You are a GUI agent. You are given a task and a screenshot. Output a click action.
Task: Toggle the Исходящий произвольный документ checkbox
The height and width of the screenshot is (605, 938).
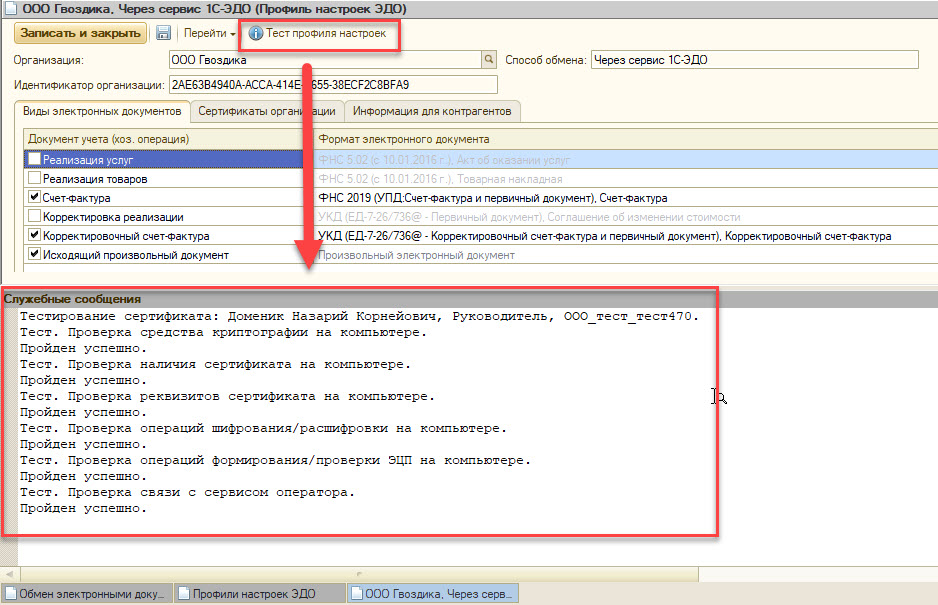pyautogui.click(x=35, y=254)
